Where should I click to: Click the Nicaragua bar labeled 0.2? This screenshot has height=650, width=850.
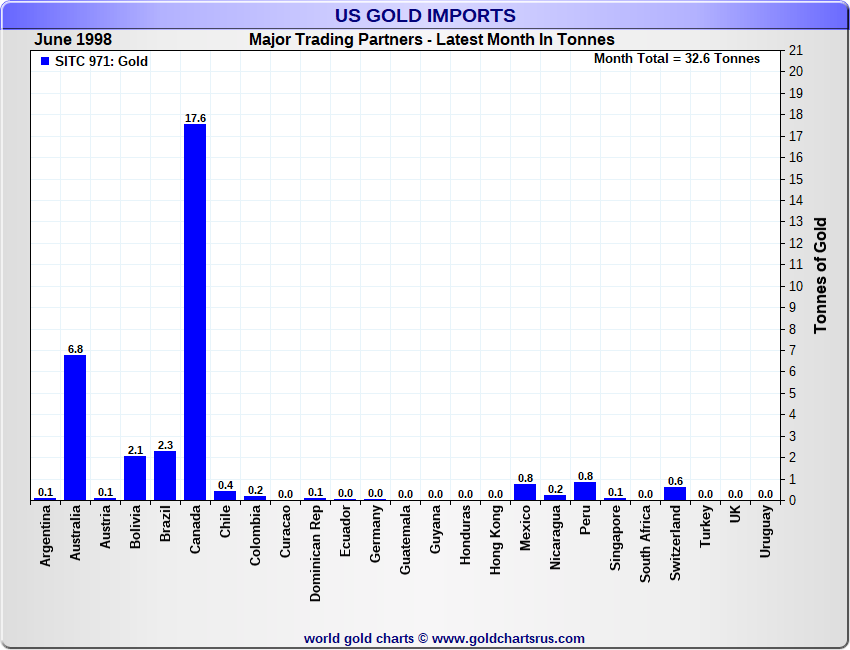(x=555, y=497)
